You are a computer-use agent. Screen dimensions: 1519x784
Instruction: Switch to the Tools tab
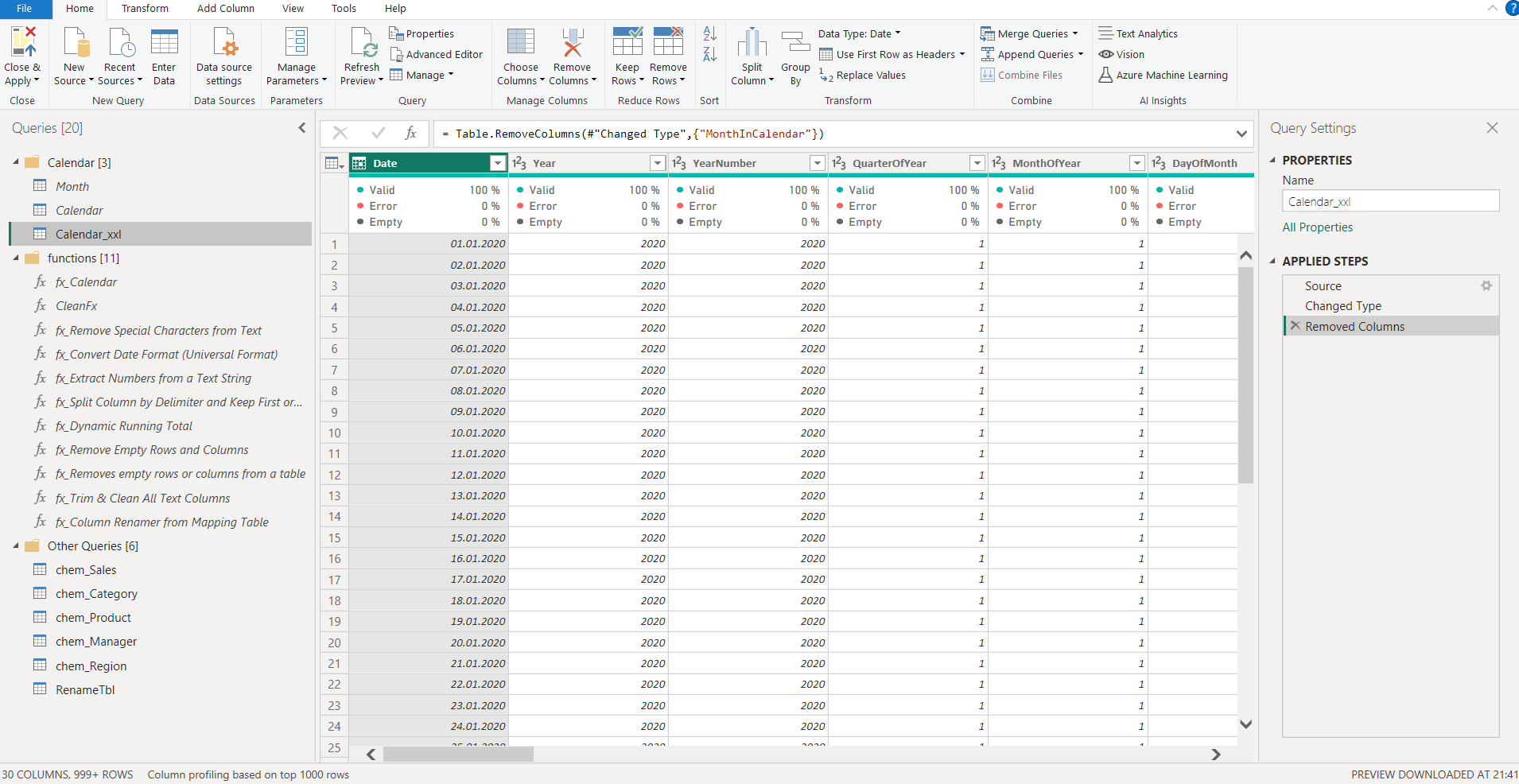[x=344, y=9]
